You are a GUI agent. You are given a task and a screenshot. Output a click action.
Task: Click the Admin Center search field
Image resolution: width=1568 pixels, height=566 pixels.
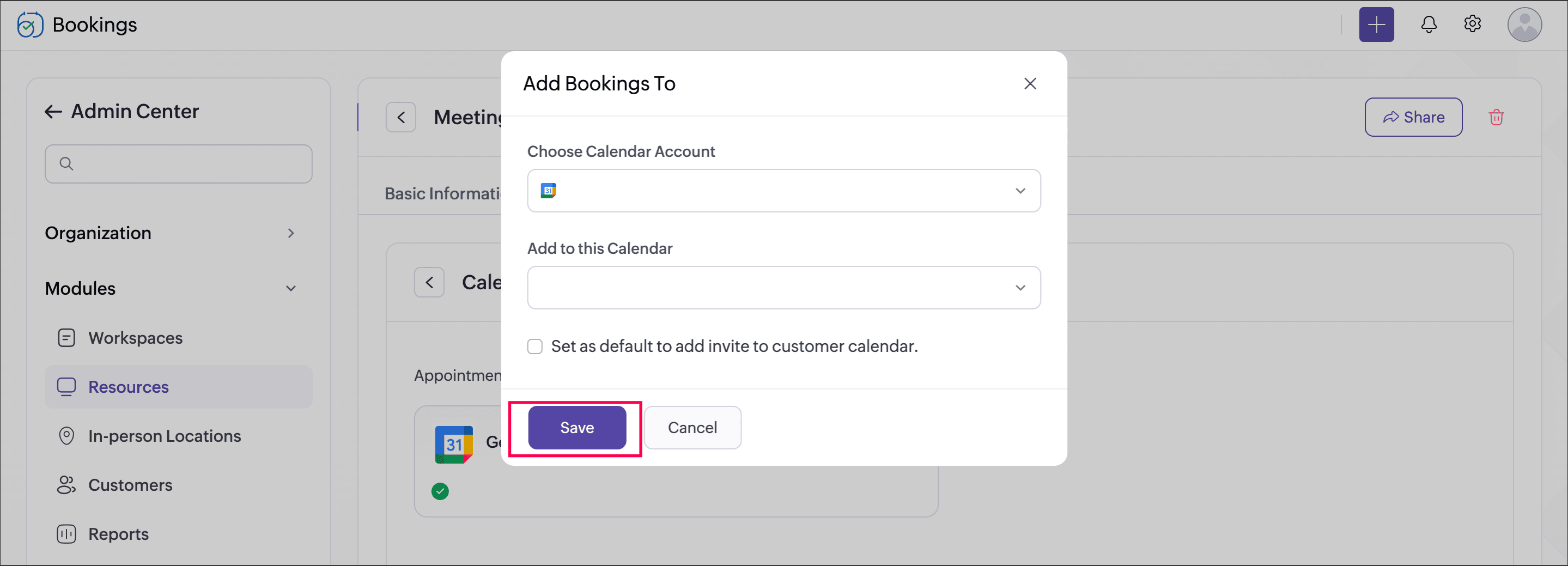click(x=178, y=164)
